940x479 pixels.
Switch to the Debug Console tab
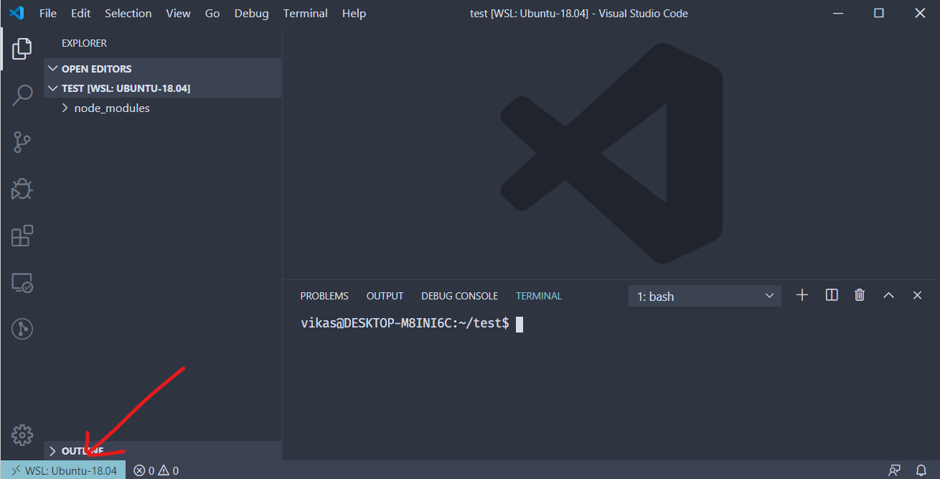(x=459, y=296)
